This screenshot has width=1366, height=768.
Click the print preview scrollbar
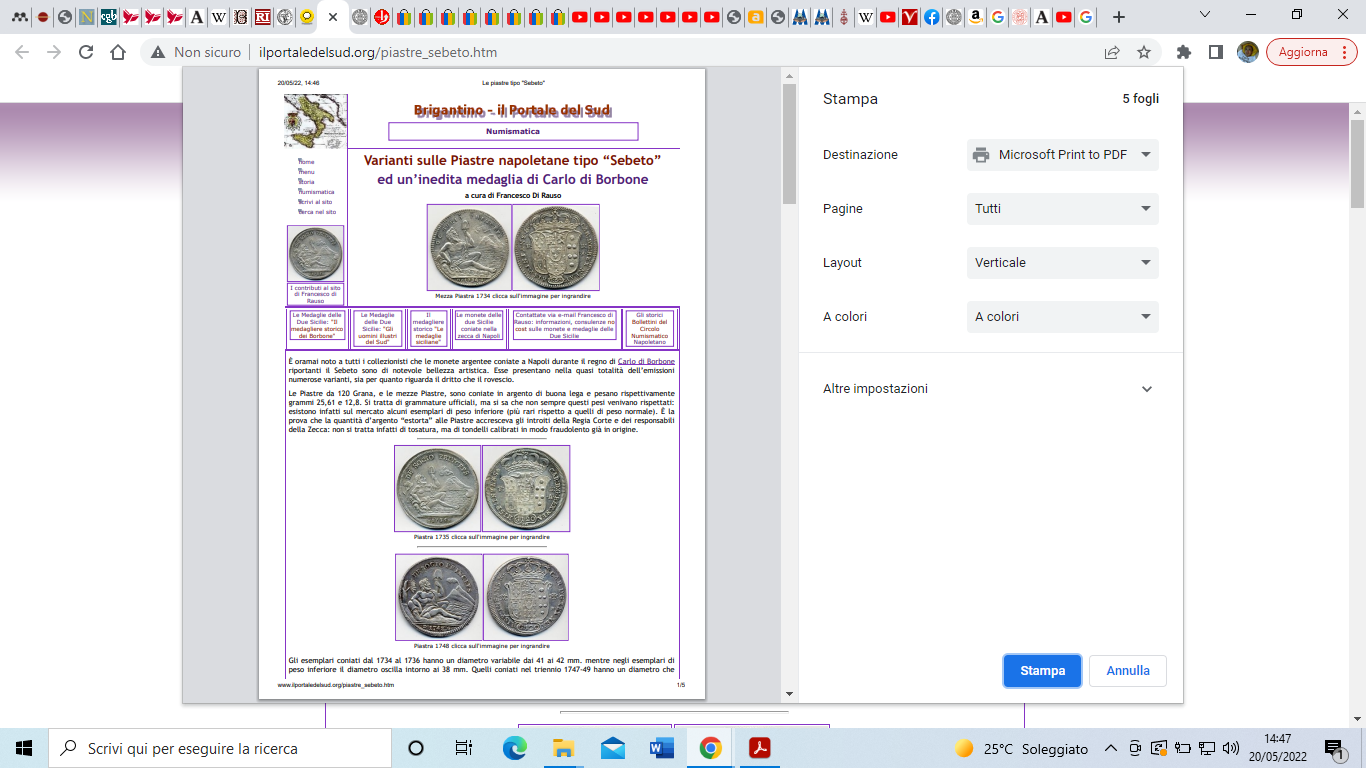(789, 143)
